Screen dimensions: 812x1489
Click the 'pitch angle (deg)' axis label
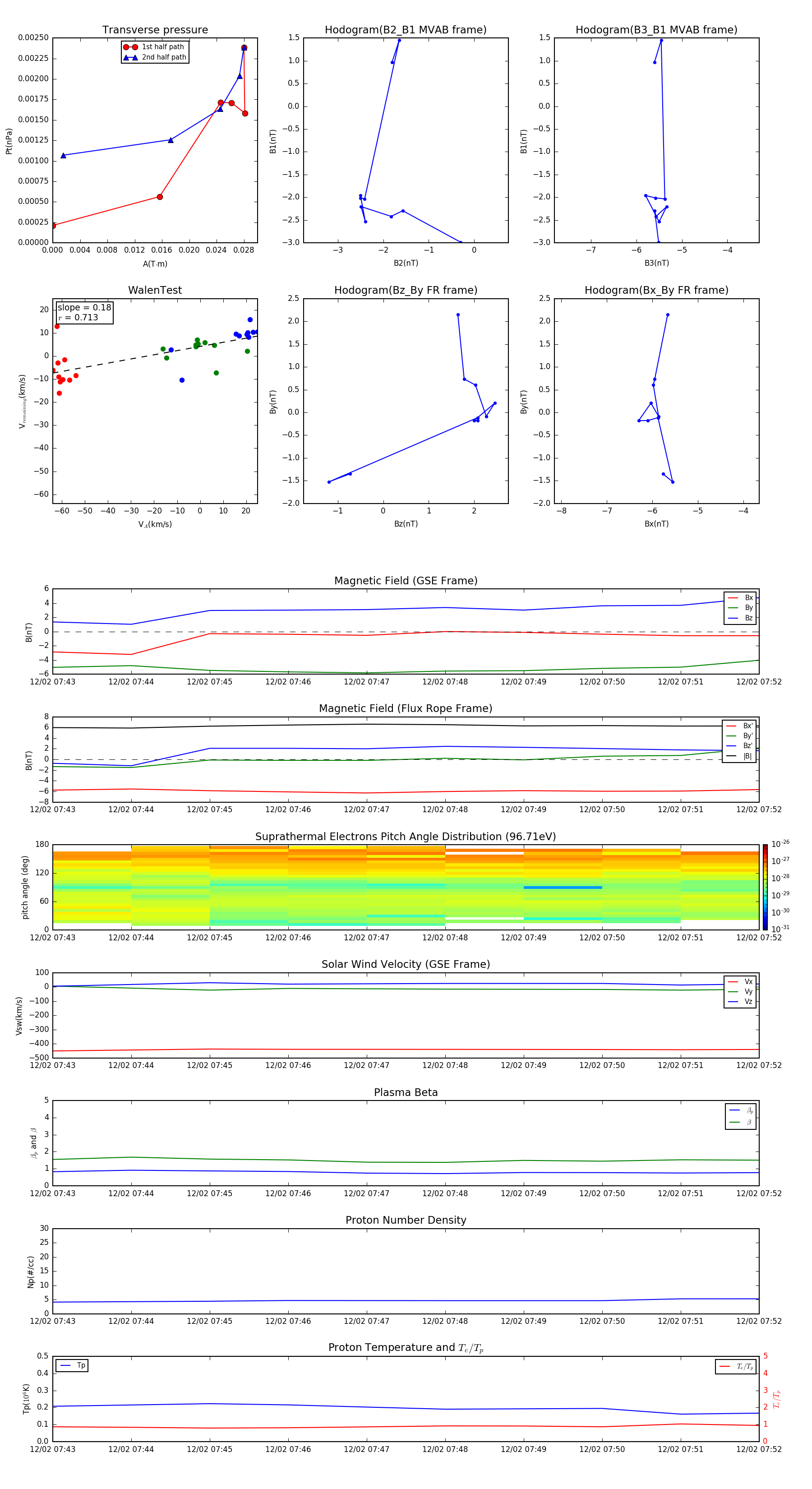(x=25, y=887)
